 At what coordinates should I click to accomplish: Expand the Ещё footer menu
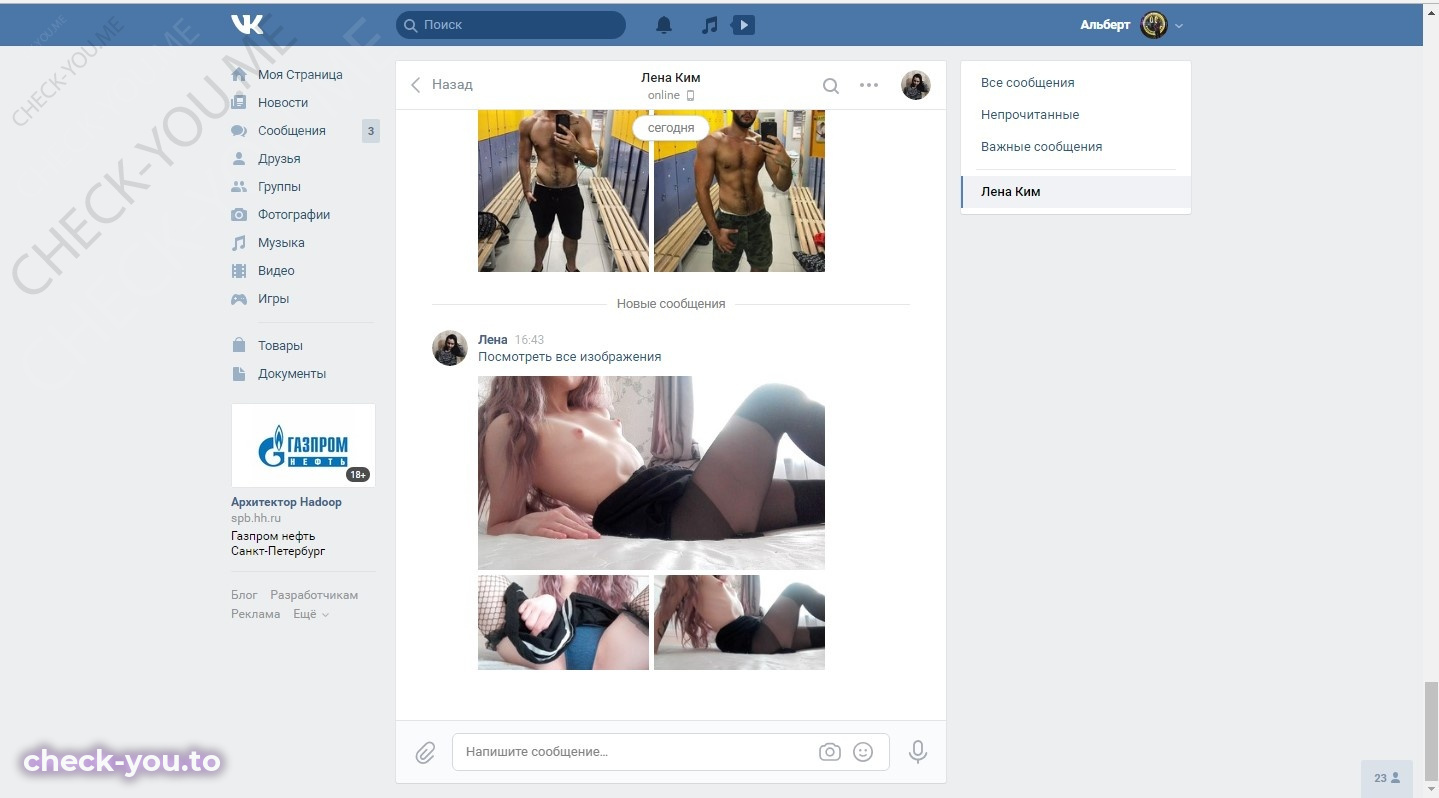click(x=311, y=614)
